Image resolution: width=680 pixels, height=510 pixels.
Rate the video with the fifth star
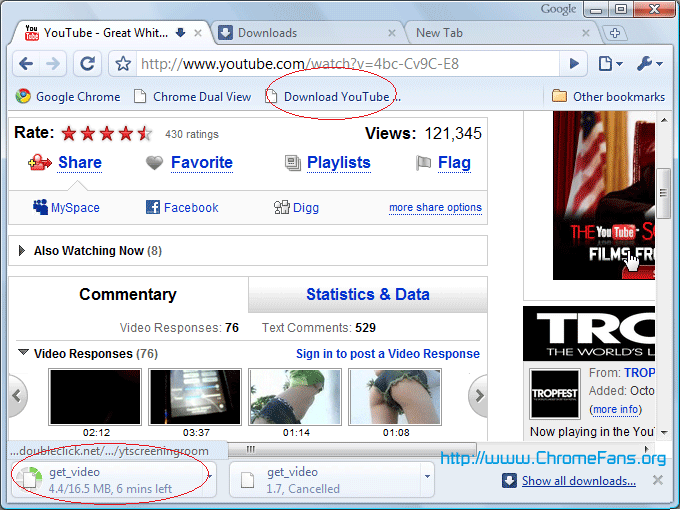pyautogui.click(x=145, y=134)
